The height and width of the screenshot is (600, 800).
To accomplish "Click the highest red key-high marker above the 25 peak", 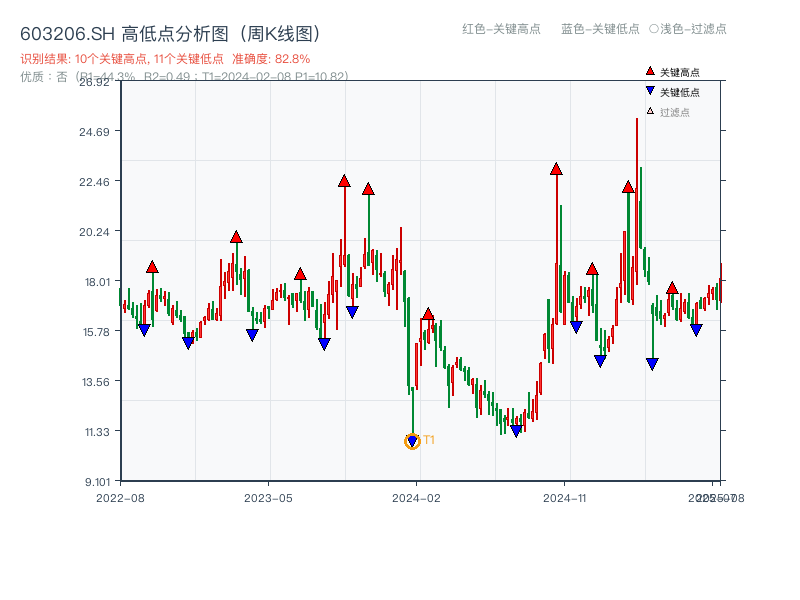I will click(628, 186).
